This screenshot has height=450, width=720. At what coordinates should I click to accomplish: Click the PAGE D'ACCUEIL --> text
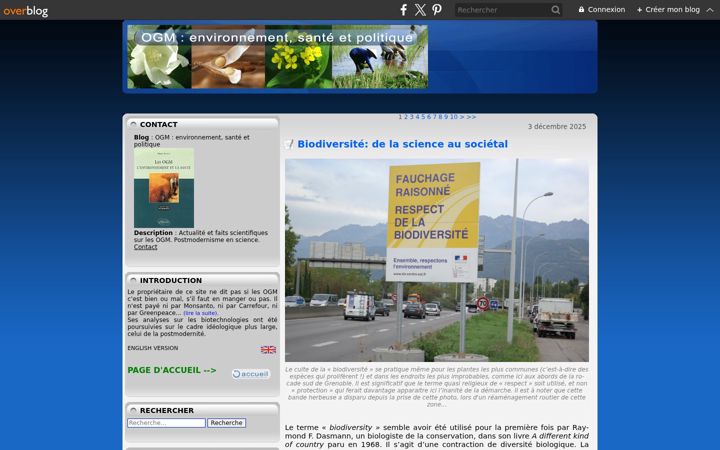[172, 370]
